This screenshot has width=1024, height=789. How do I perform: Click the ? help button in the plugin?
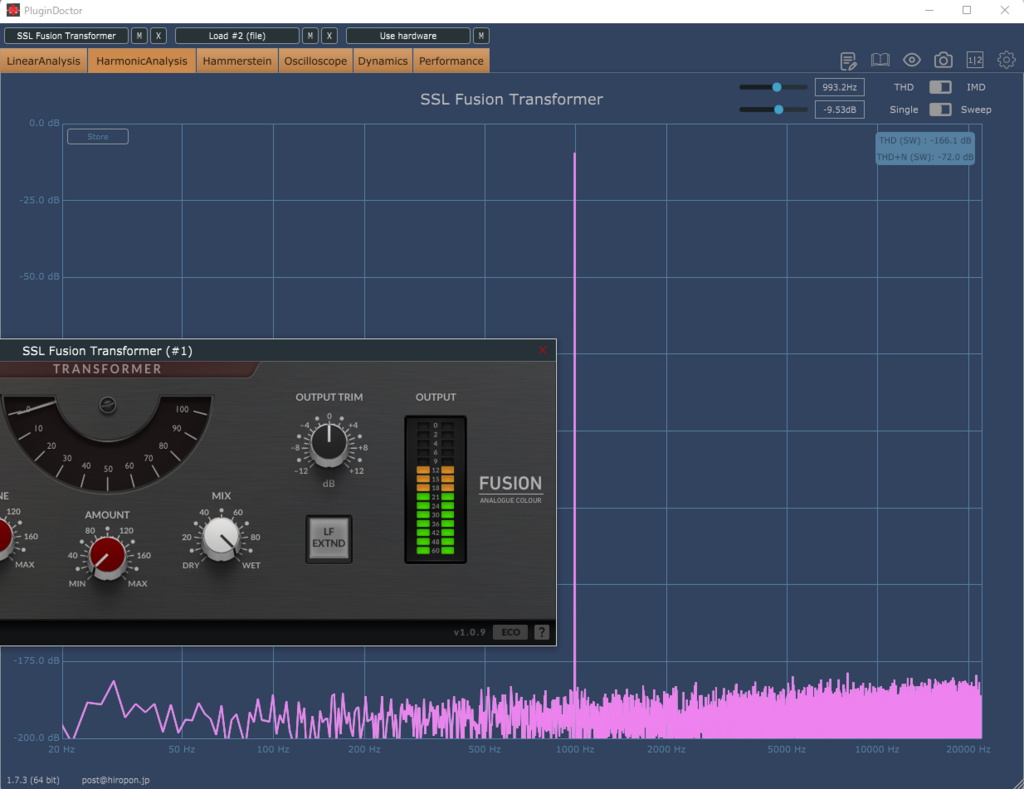541,632
